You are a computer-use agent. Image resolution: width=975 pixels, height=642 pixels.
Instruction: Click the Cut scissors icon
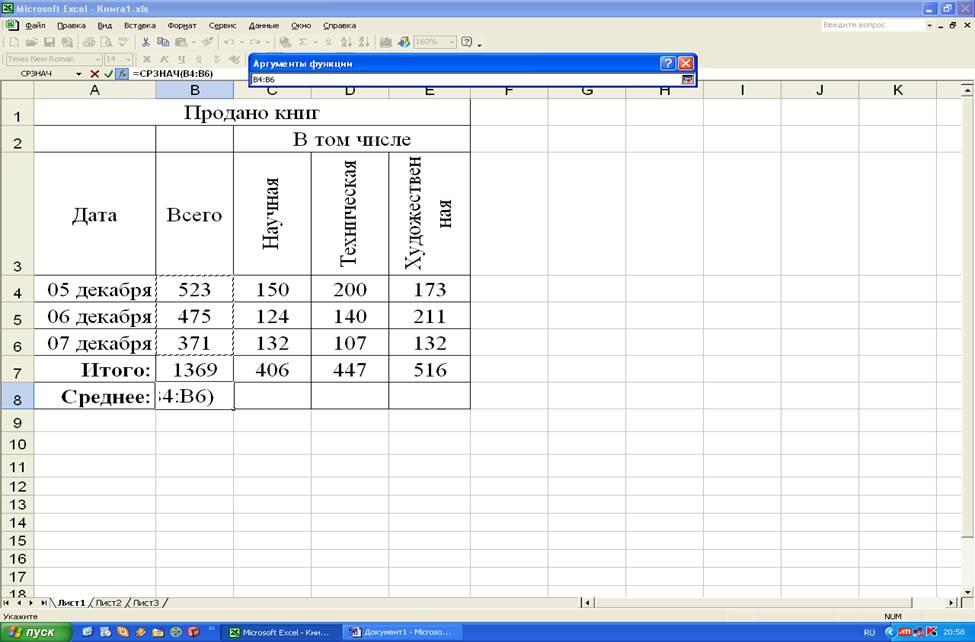click(x=146, y=42)
